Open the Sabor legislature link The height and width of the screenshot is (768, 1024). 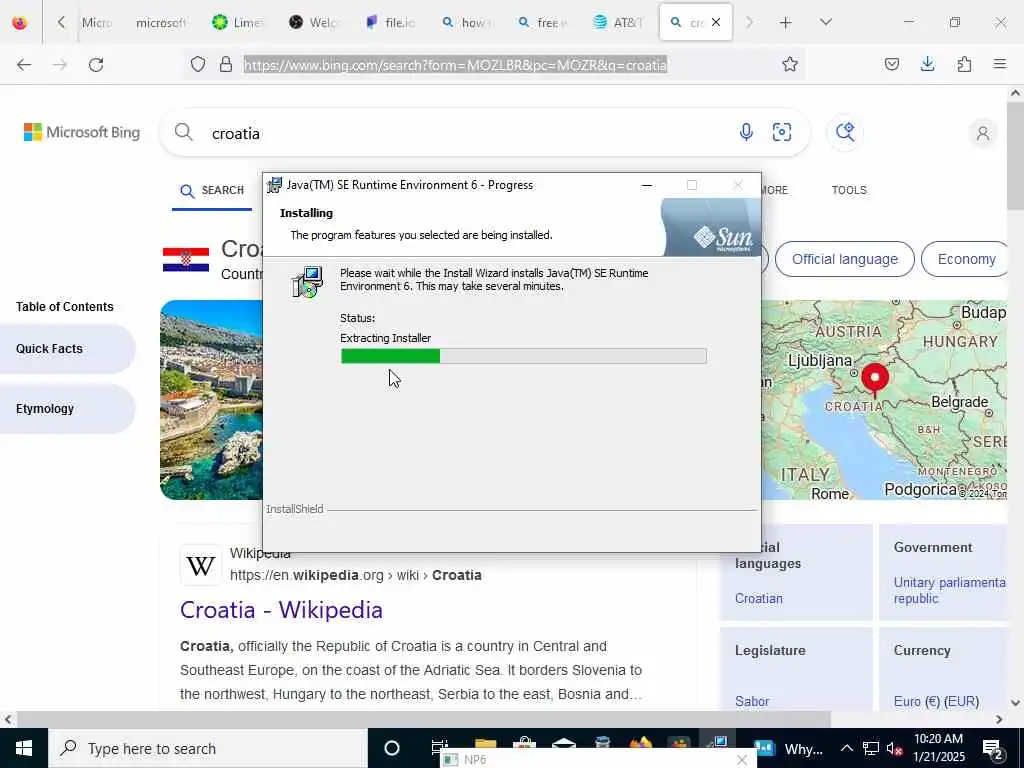click(x=752, y=701)
